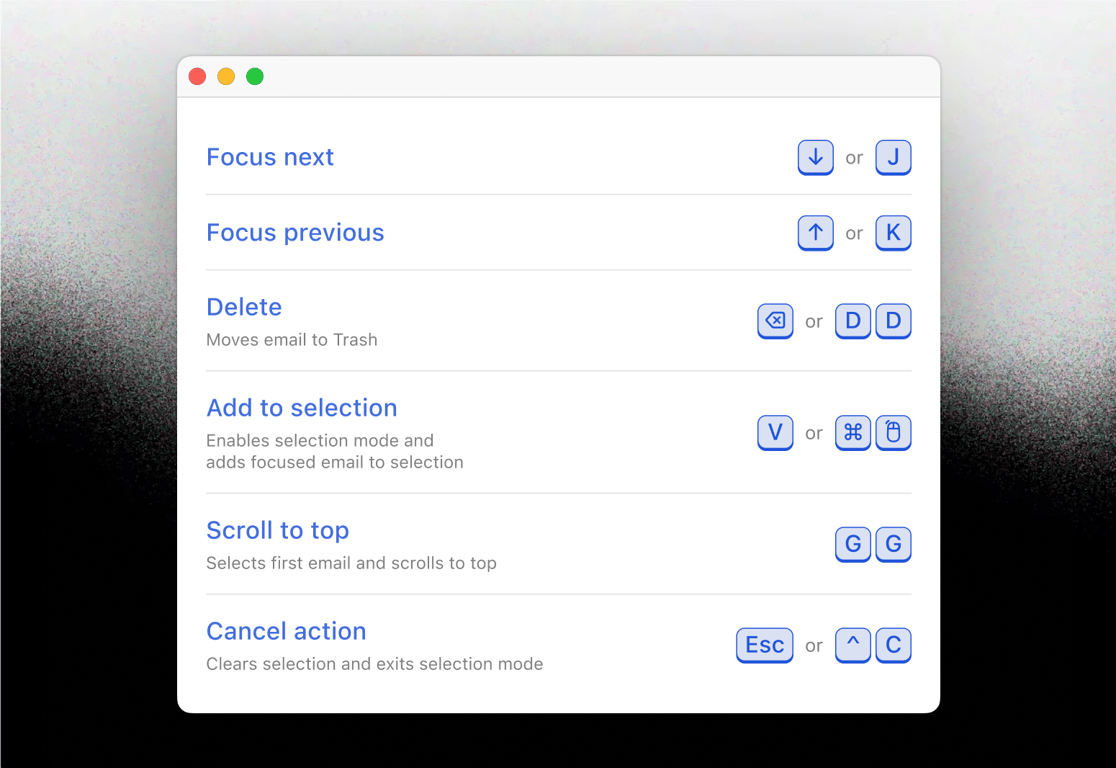Open the Add to selection entry
1116x768 pixels.
click(x=301, y=408)
